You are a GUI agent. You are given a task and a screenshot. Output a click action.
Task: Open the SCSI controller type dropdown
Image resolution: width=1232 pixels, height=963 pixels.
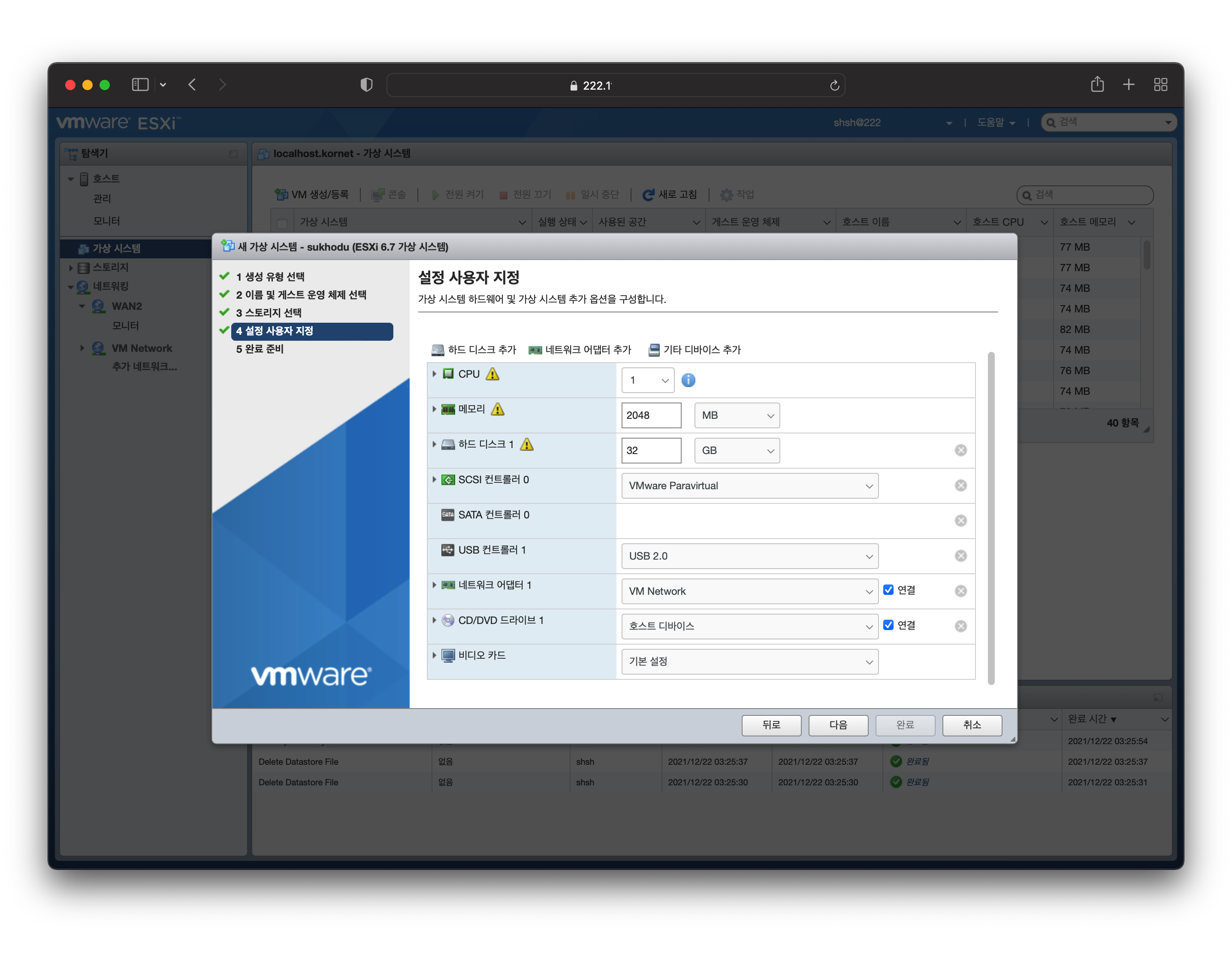pos(749,486)
